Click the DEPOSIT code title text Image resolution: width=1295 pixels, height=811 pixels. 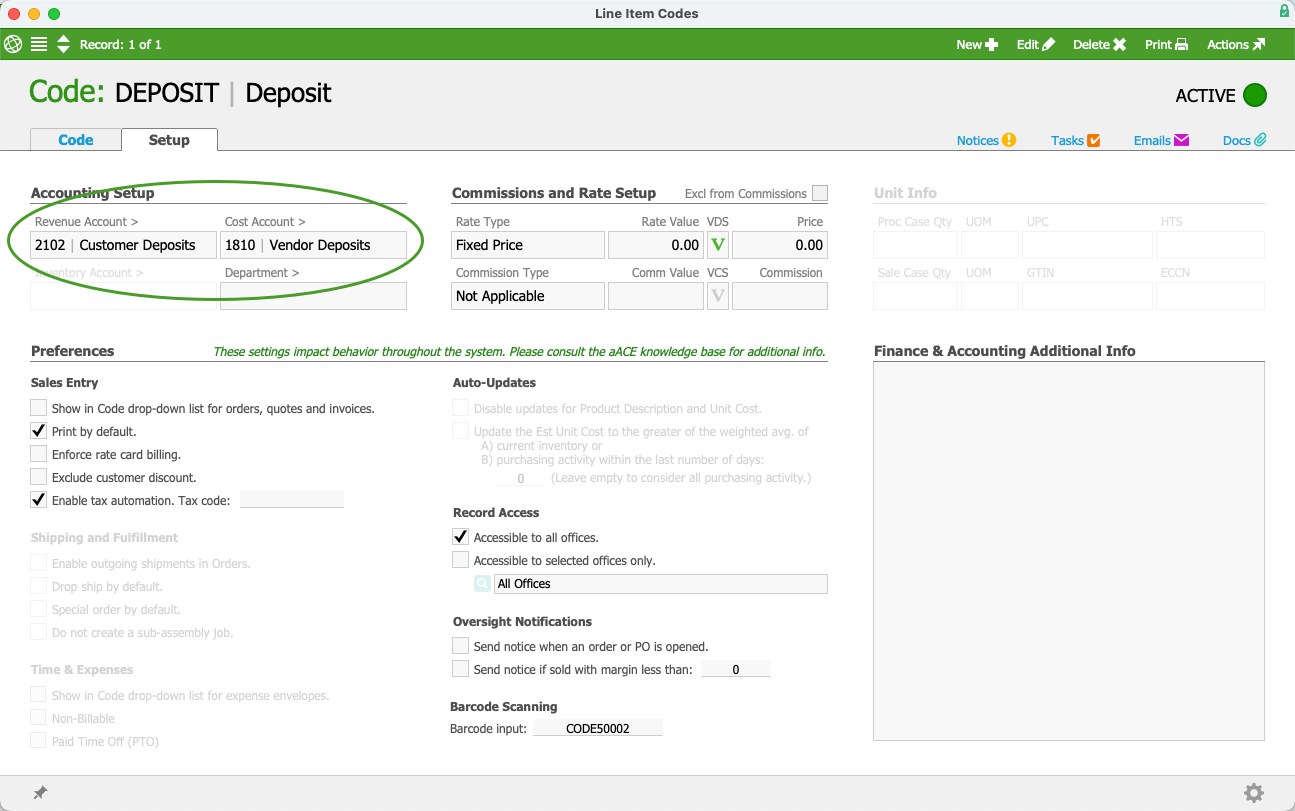(x=167, y=93)
